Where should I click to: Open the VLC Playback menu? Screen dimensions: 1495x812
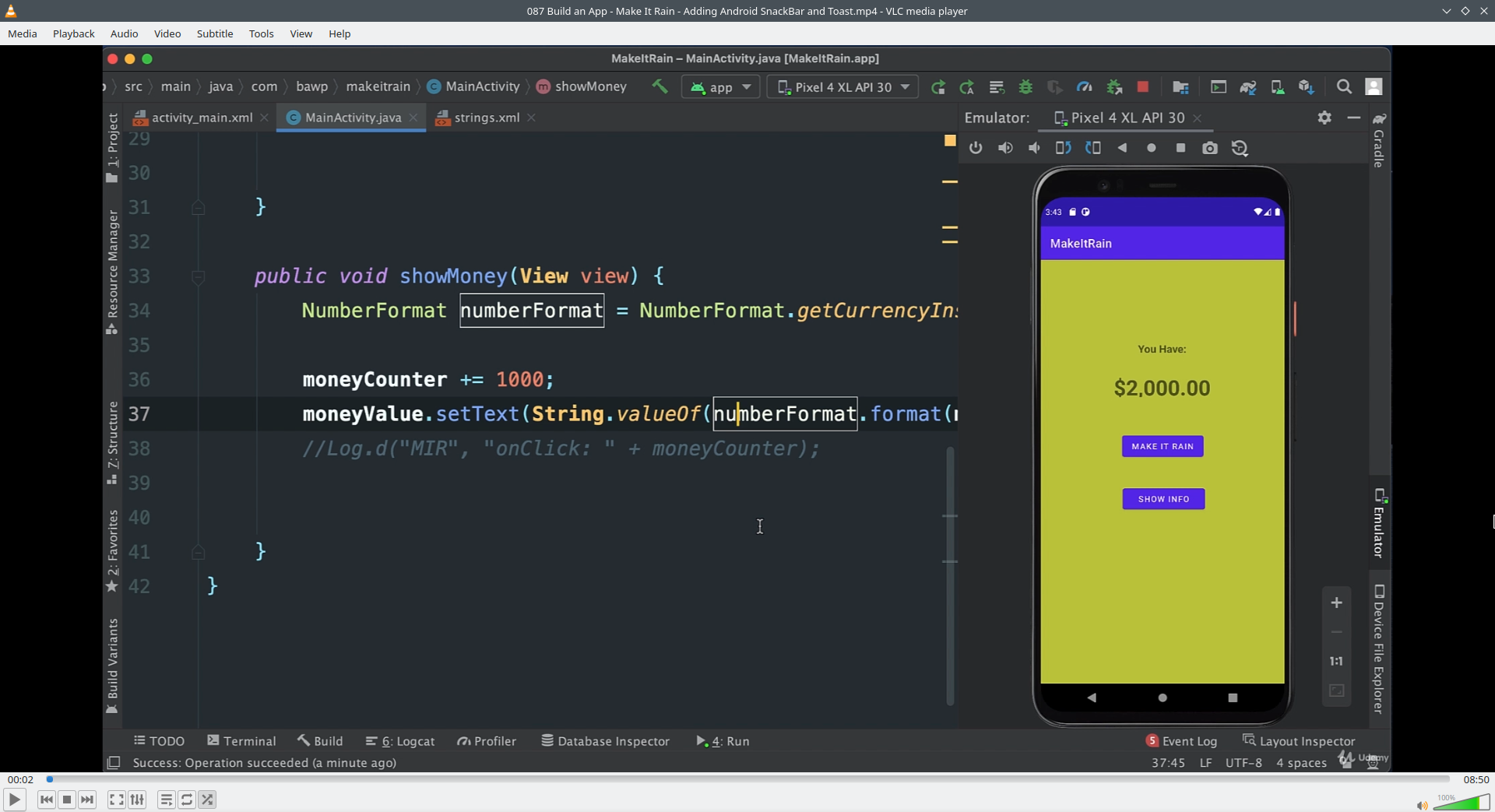tap(74, 33)
